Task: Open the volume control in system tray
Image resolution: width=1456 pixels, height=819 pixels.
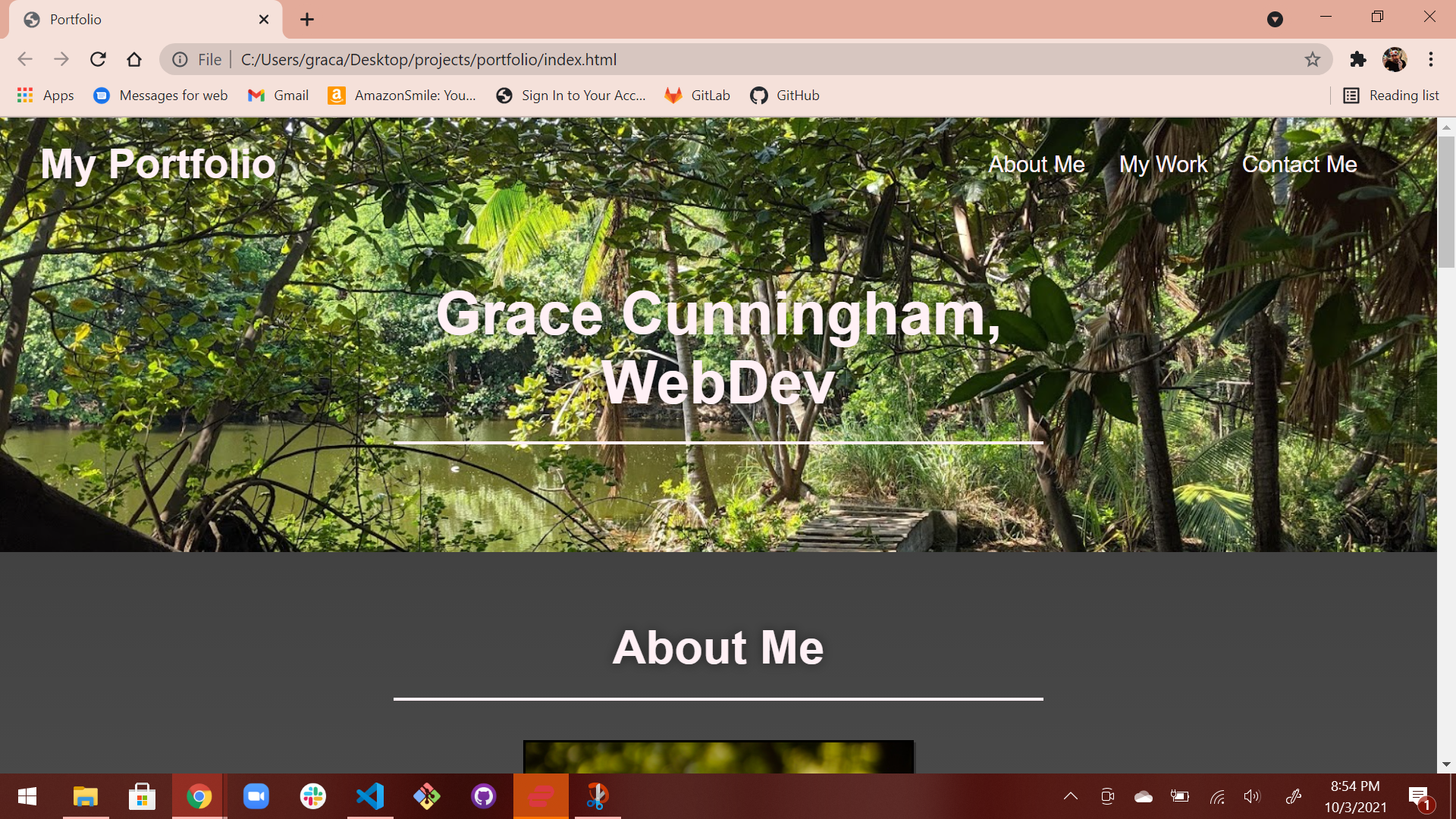Action: pos(1252,796)
